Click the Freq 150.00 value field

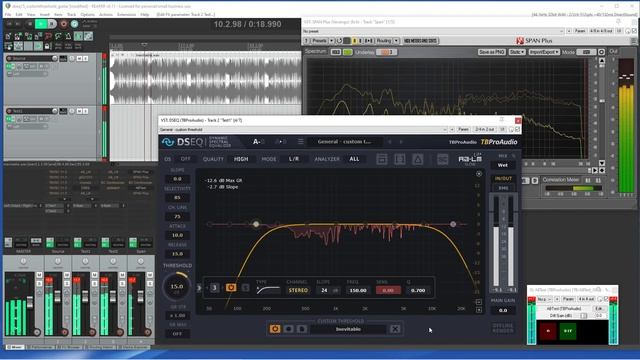358,290
